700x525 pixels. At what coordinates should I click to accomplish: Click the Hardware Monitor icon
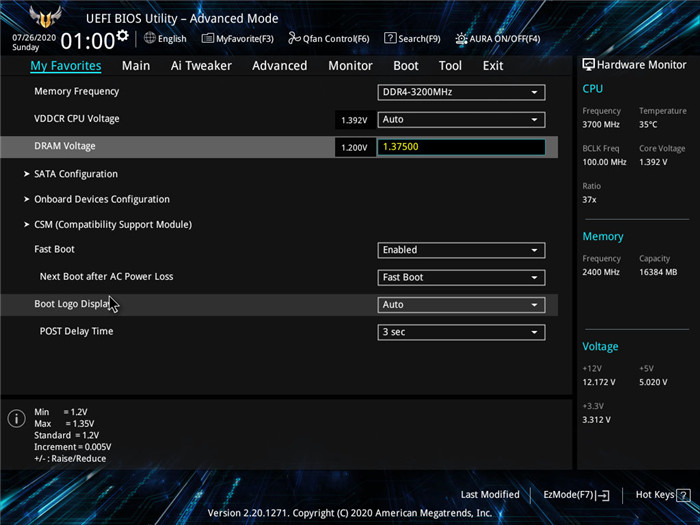click(x=588, y=65)
